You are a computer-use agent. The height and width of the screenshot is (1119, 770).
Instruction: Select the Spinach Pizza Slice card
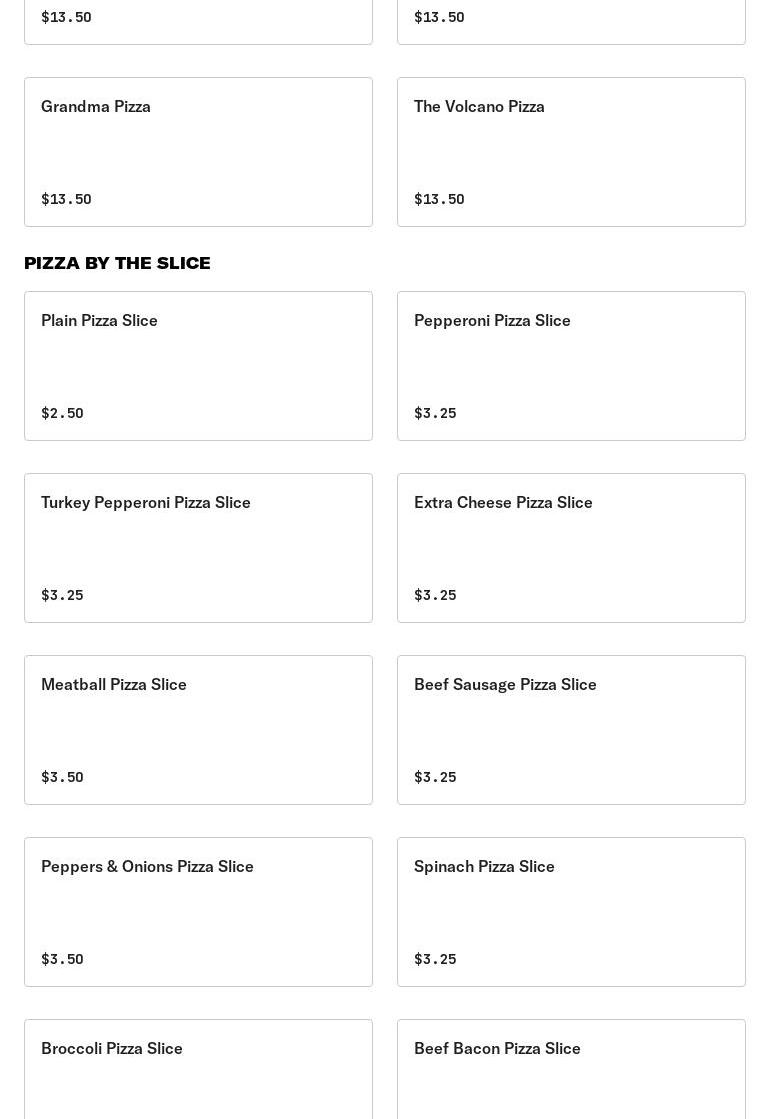coord(571,911)
